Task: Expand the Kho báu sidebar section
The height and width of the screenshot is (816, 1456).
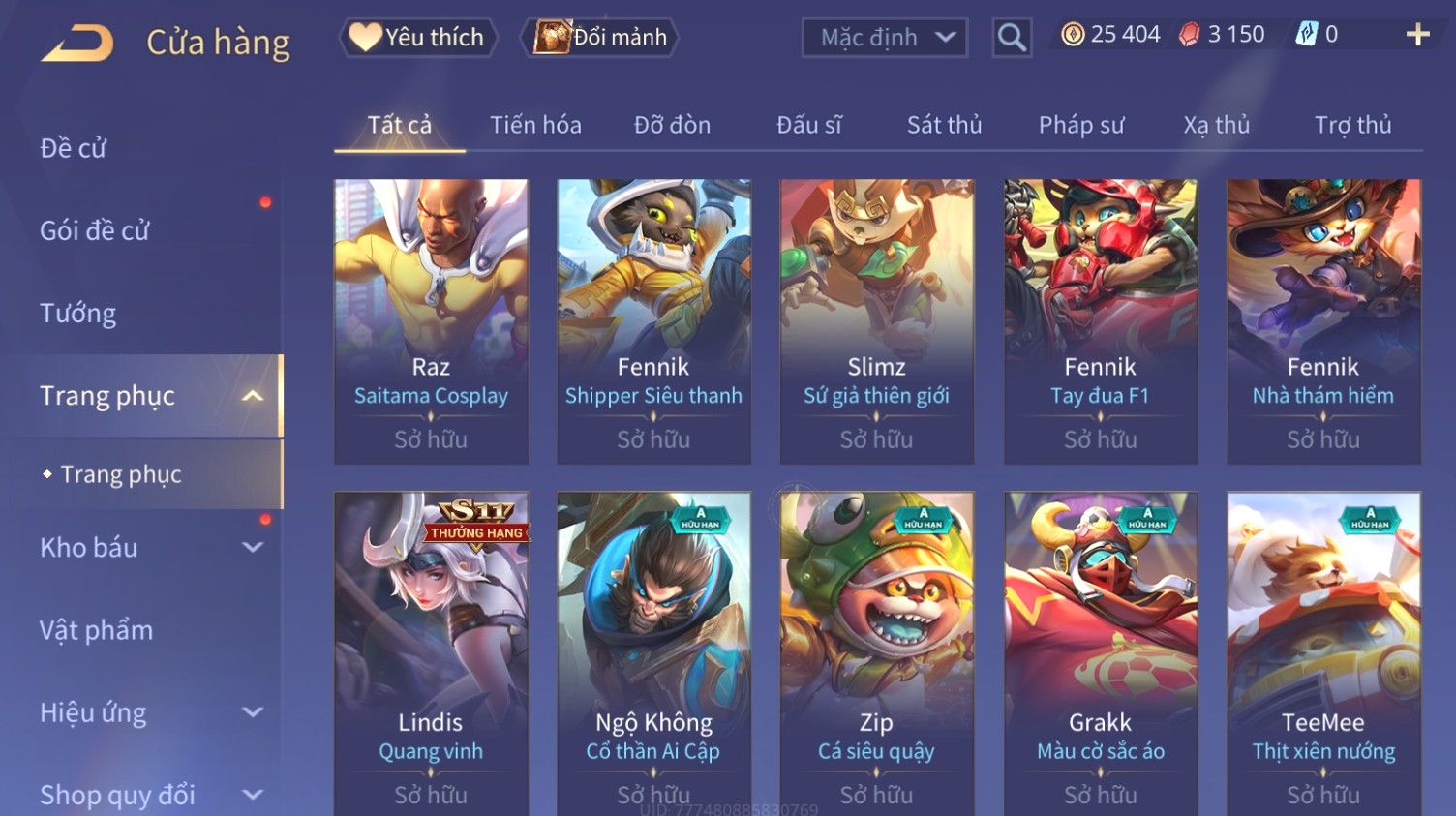Action: pyautogui.click(x=253, y=548)
